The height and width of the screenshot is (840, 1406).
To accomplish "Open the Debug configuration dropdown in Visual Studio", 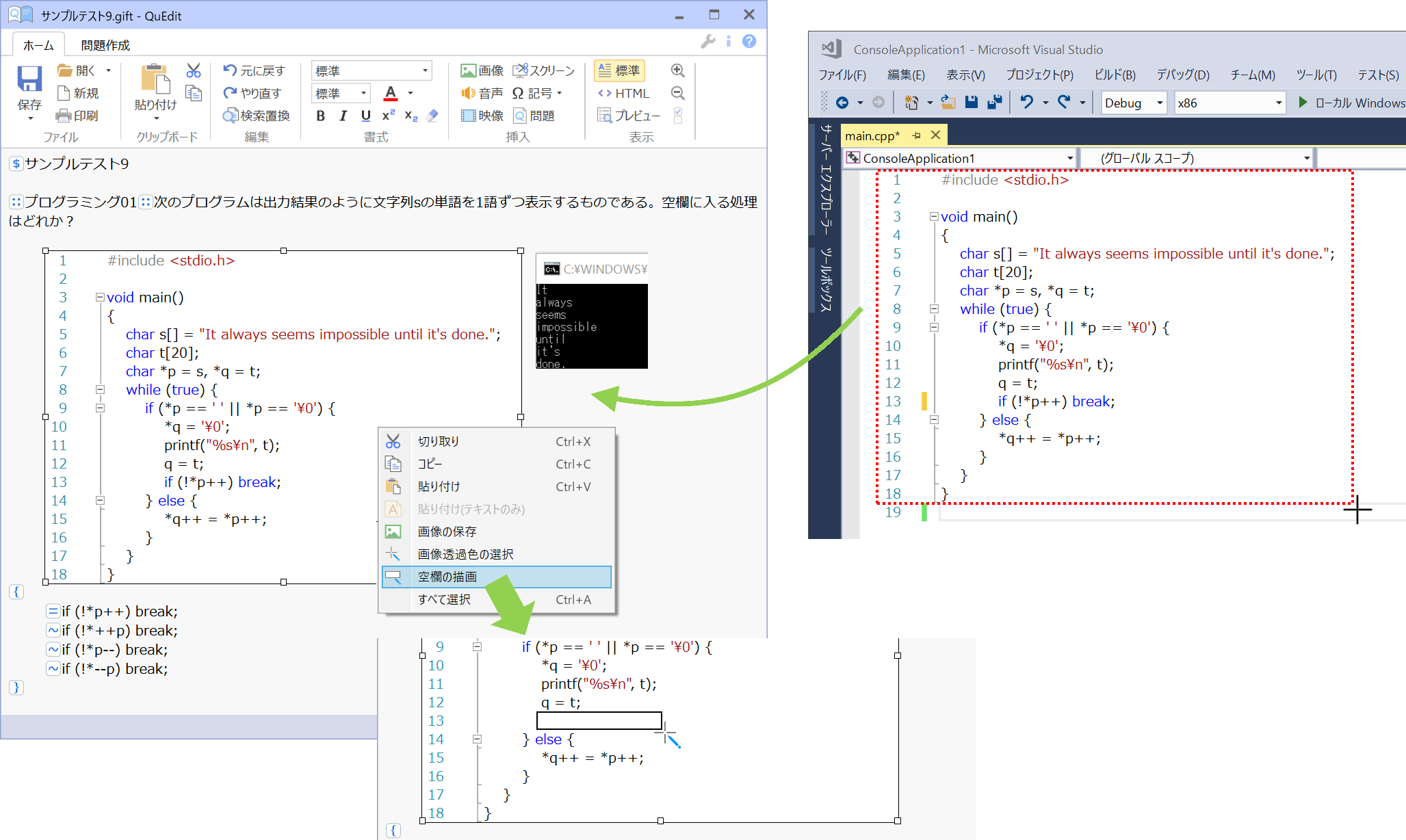I will [x=1134, y=103].
